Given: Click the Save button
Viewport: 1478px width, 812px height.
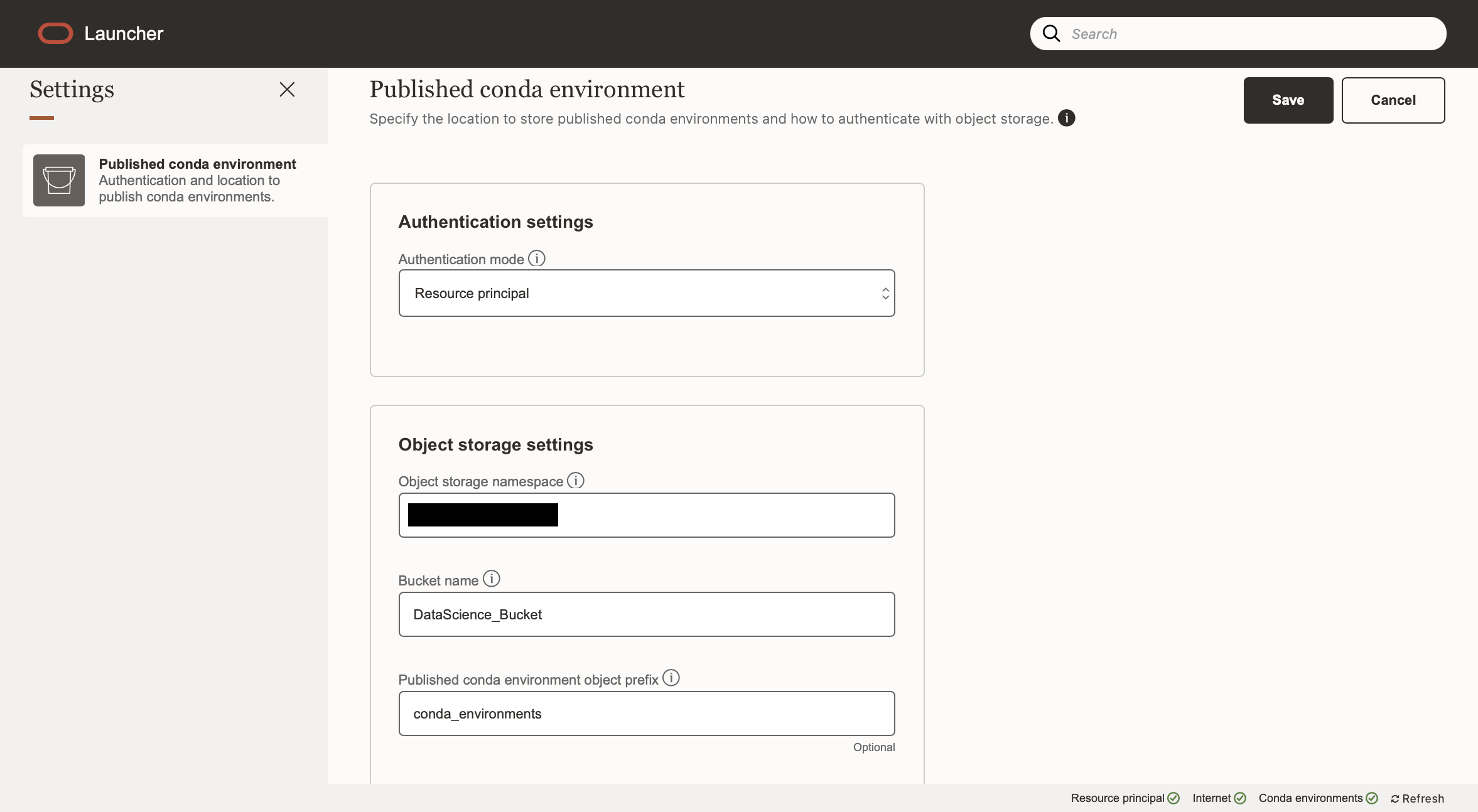Looking at the screenshot, I should point(1288,100).
